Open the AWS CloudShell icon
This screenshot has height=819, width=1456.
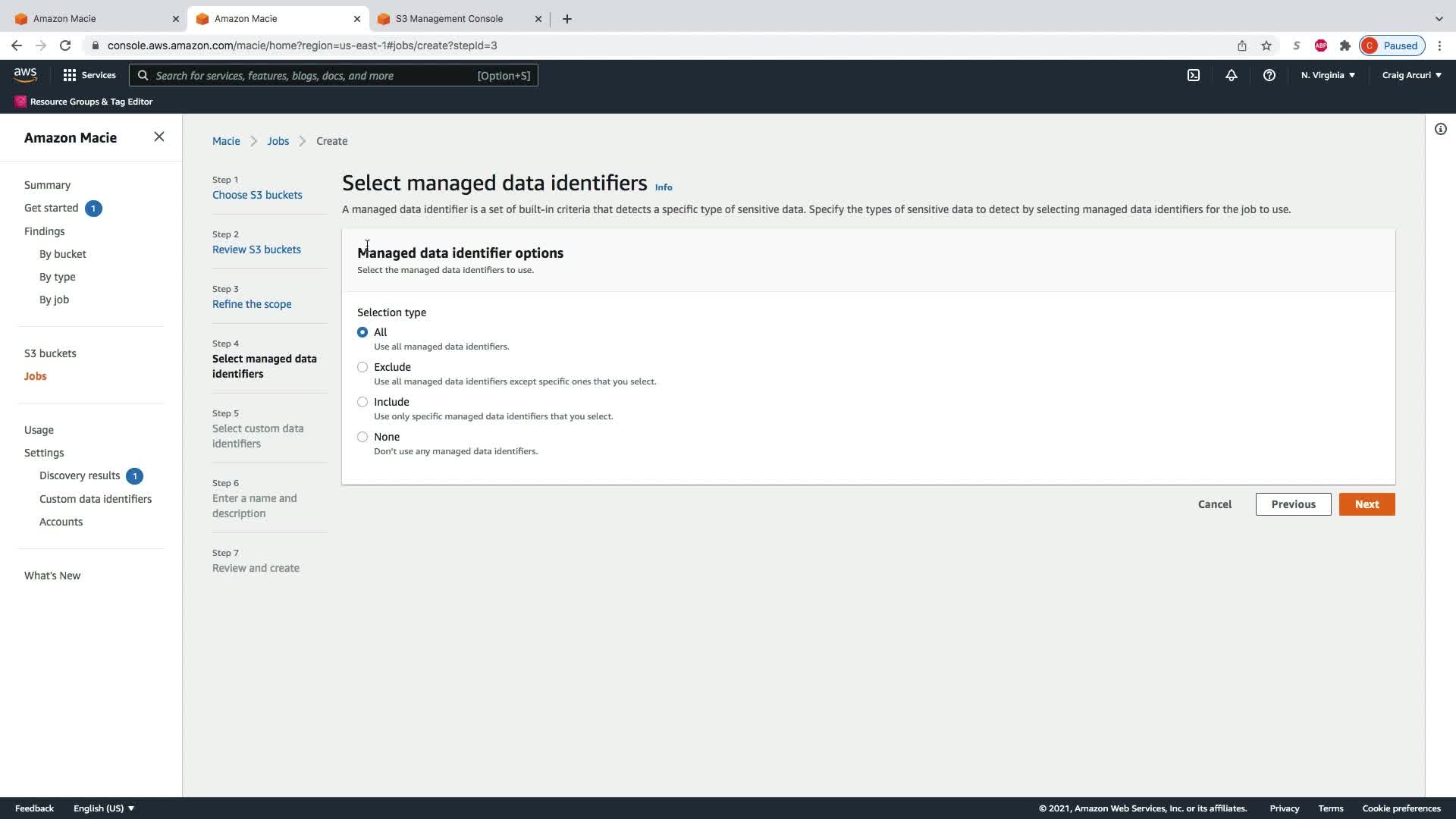[x=1194, y=75]
